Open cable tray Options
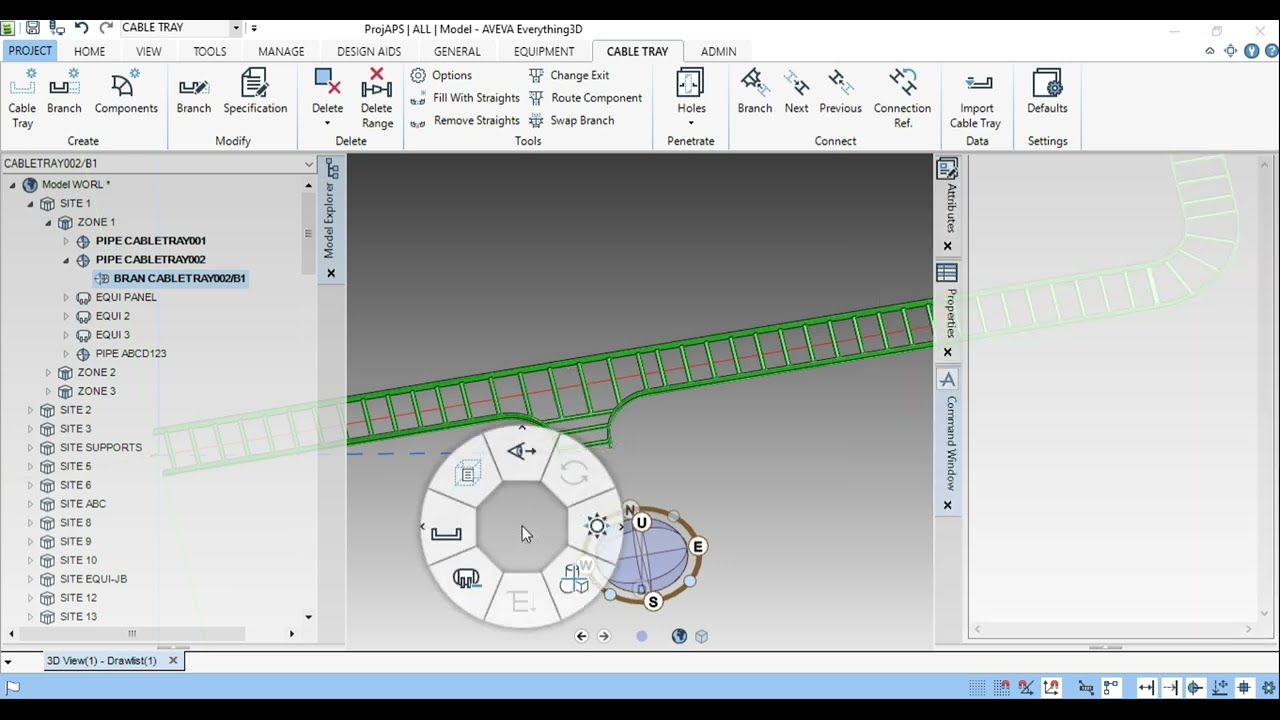The height and width of the screenshot is (720, 1280). pyautogui.click(x=441, y=75)
